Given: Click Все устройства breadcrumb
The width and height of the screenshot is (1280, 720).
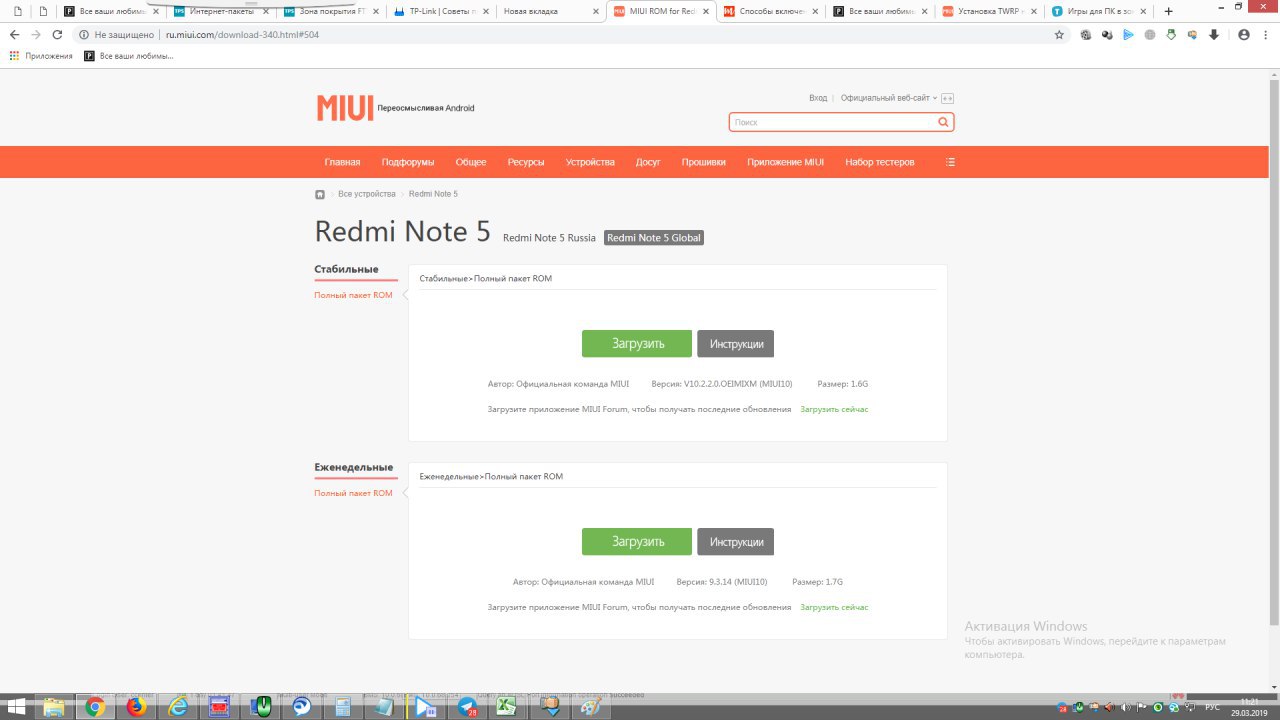Looking at the screenshot, I should 367,194.
